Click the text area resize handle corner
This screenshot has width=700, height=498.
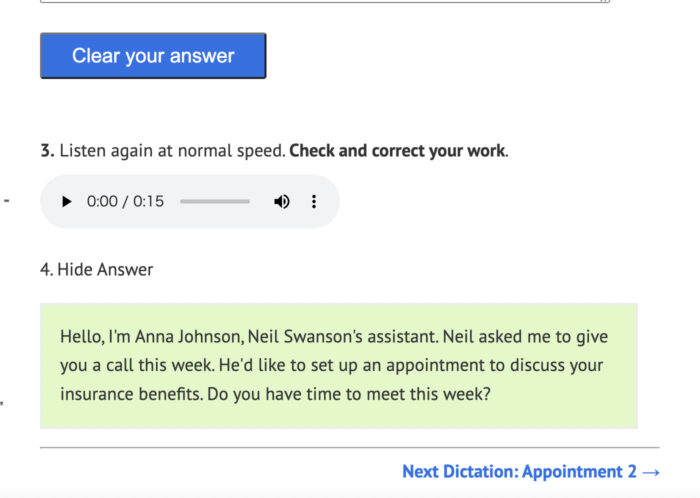tap(604, 1)
